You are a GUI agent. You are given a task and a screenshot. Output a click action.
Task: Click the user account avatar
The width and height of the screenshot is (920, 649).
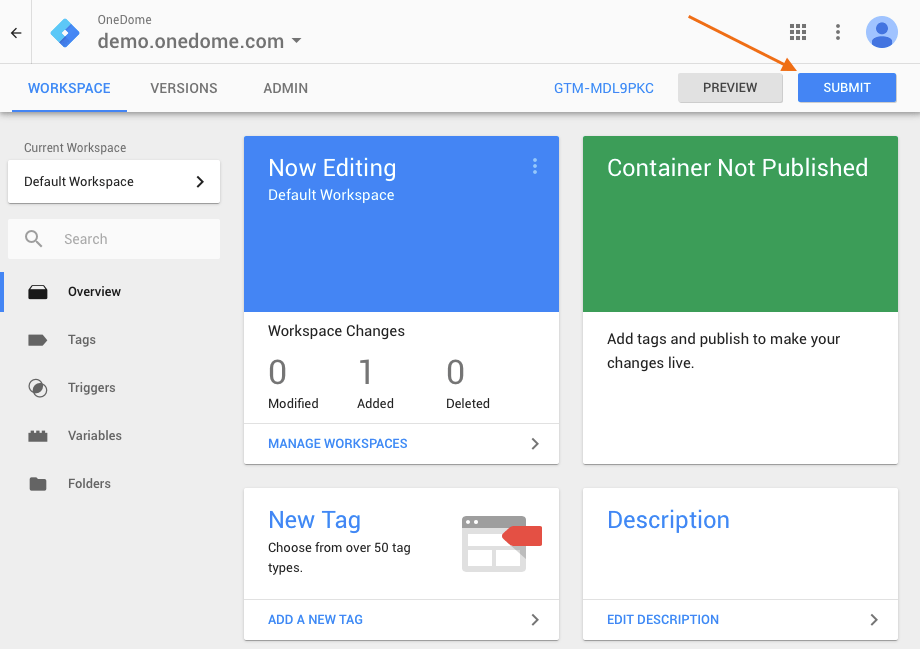881,32
